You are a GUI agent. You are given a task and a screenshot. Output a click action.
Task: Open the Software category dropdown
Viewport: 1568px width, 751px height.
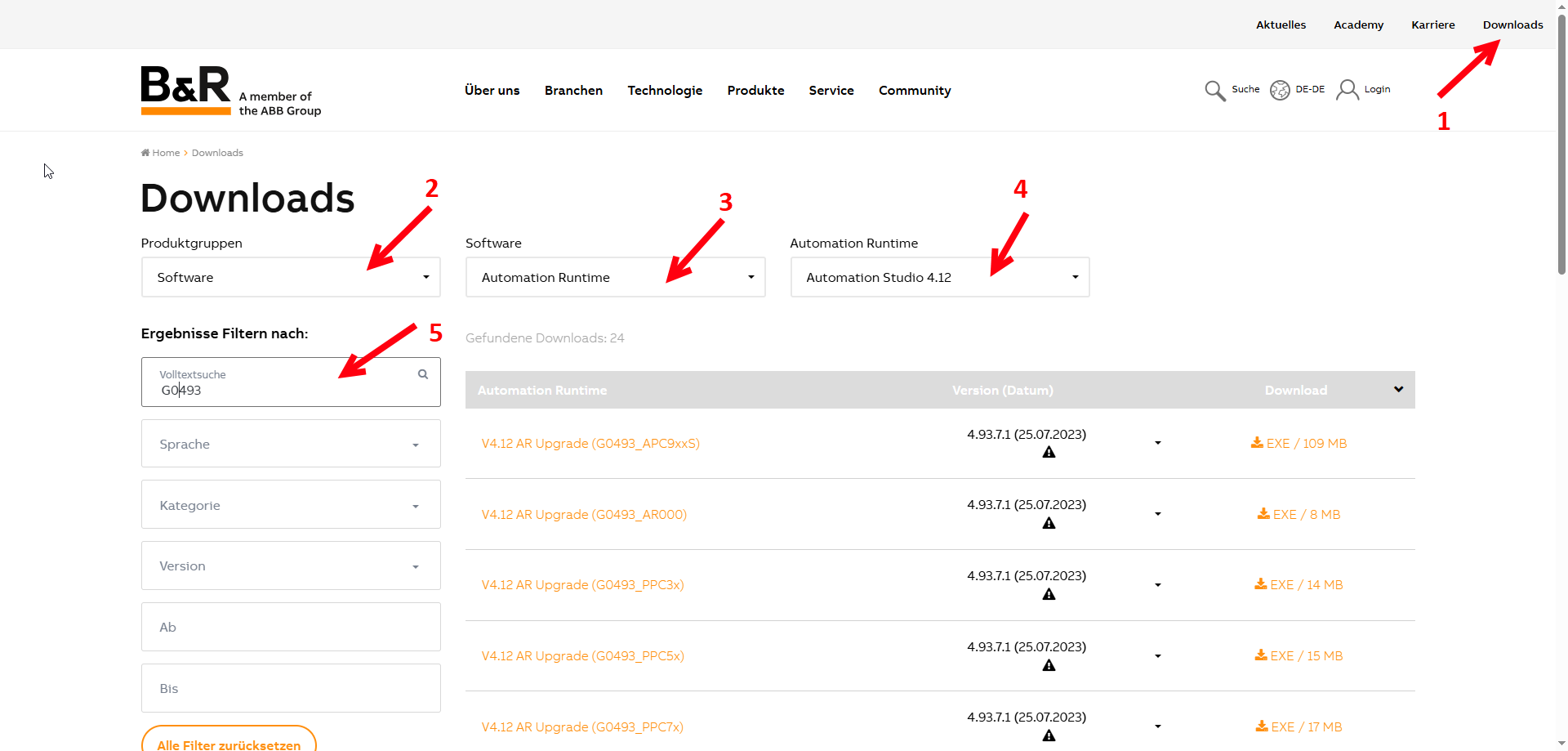pyautogui.click(x=615, y=277)
